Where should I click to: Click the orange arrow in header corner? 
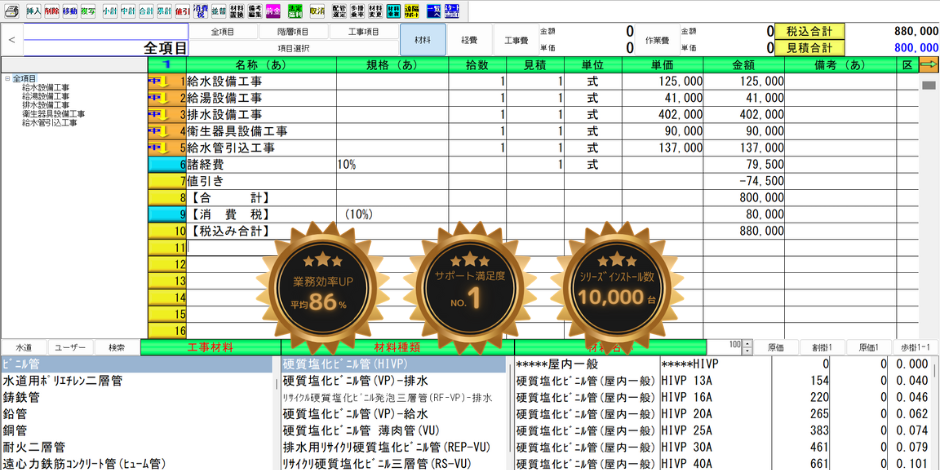click(928, 65)
